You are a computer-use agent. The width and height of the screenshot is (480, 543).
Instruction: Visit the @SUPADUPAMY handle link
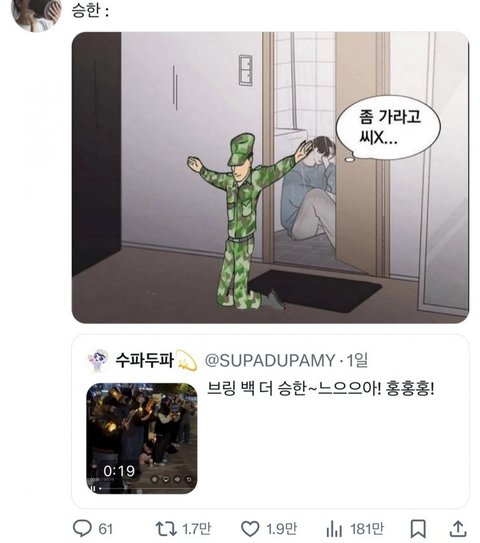(270, 360)
